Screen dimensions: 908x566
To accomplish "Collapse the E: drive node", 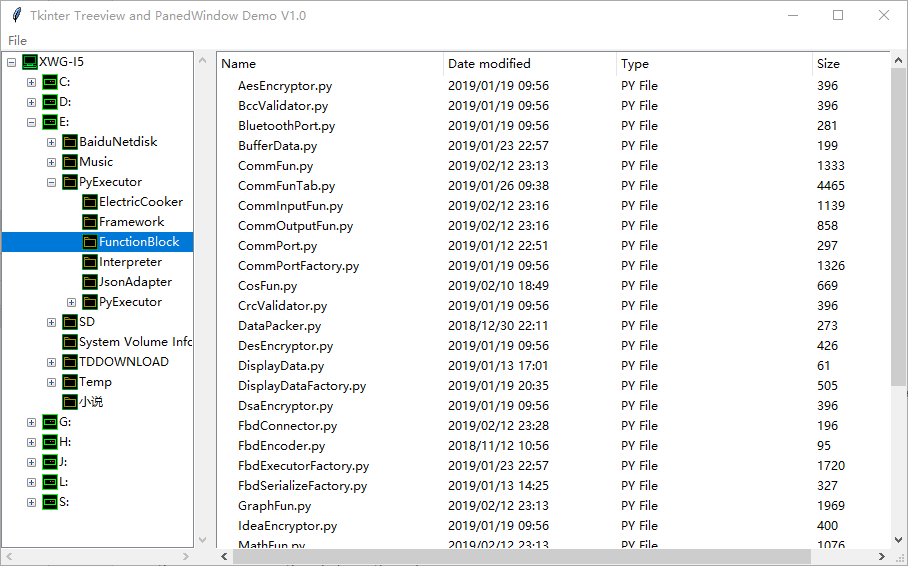I will pyautogui.click(x=32, y=122).
